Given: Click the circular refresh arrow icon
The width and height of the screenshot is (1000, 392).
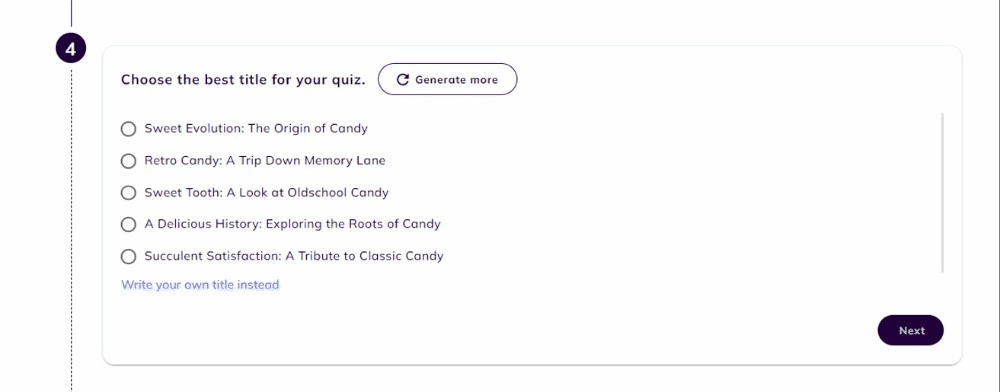Looking at the screenshot, I should pyautogui.click(x=402, y=80).
